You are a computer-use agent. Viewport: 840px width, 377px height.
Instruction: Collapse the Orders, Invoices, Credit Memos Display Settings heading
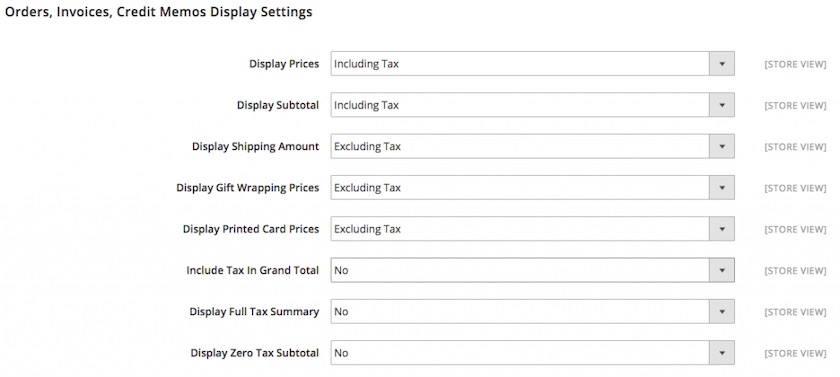pos(159,12)
